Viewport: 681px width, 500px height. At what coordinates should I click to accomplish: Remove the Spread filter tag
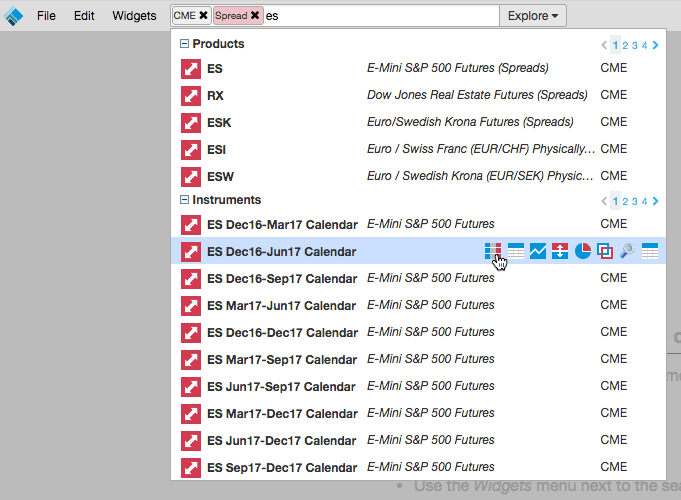pos(255,16)
